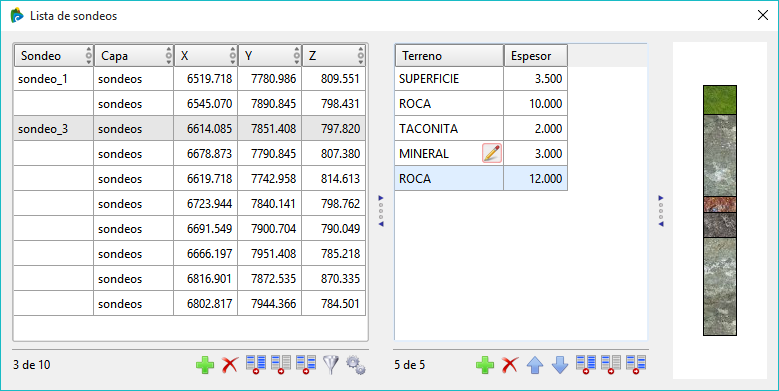Viewport: 779px width, 391px height.
Task: Edit Espesor value 3.500
Action: point(536,78)
